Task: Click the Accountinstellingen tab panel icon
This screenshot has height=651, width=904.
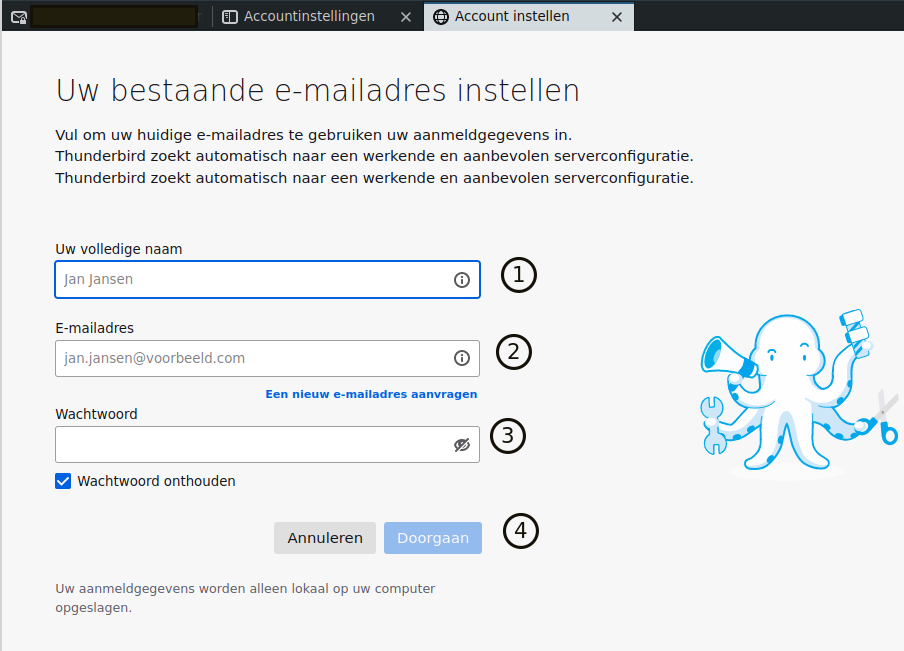Action: (x=229, y=17)
